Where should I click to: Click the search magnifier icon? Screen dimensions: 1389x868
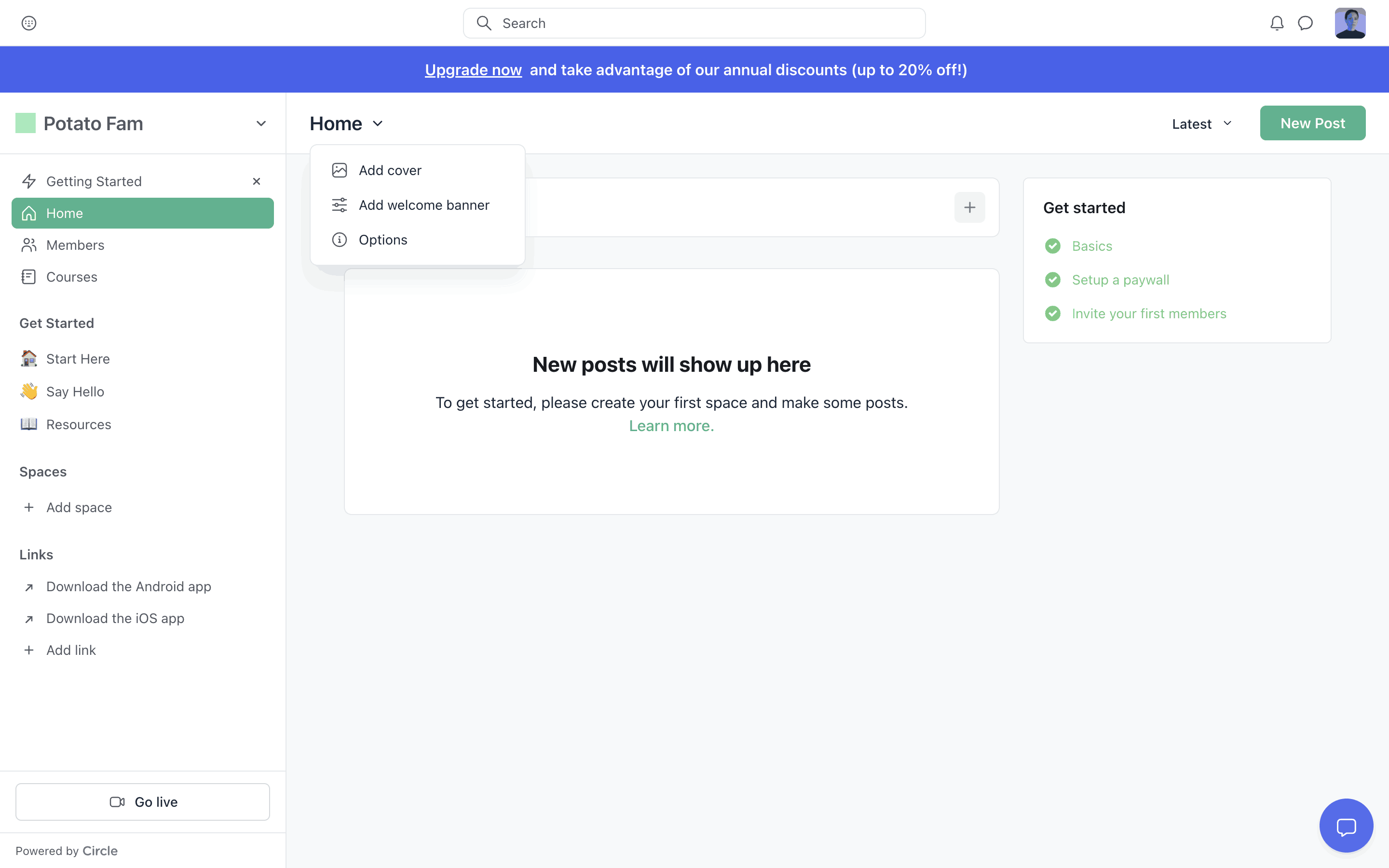[484, 23]
